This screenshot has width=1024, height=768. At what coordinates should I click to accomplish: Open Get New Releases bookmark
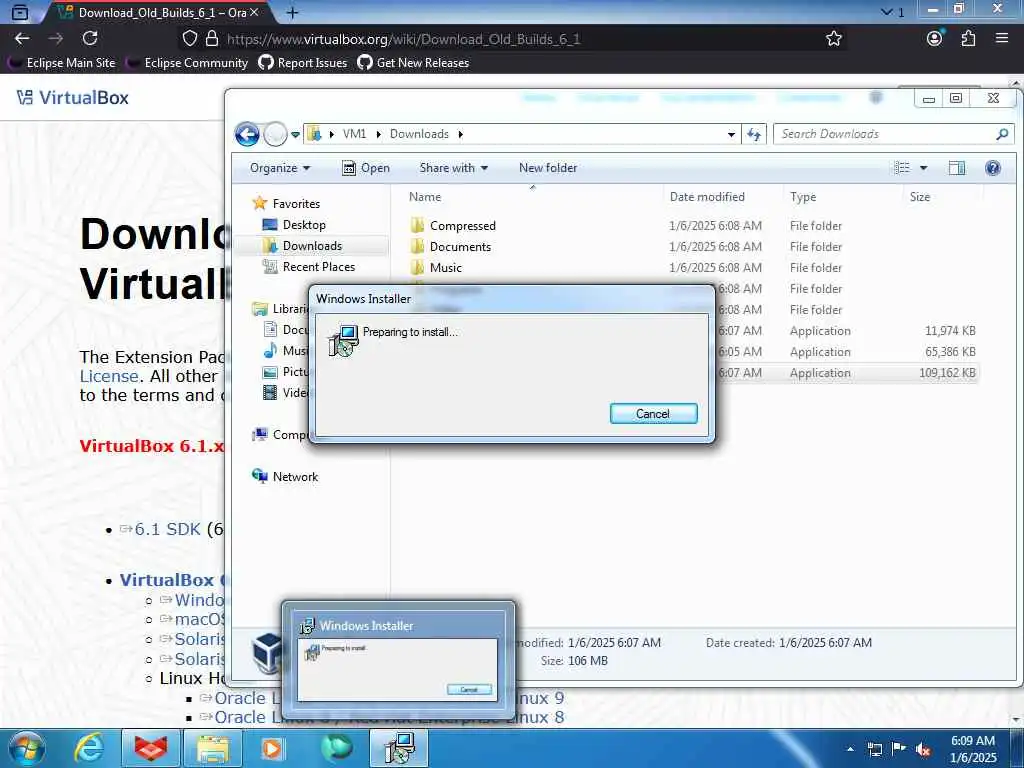coord(413,63)
